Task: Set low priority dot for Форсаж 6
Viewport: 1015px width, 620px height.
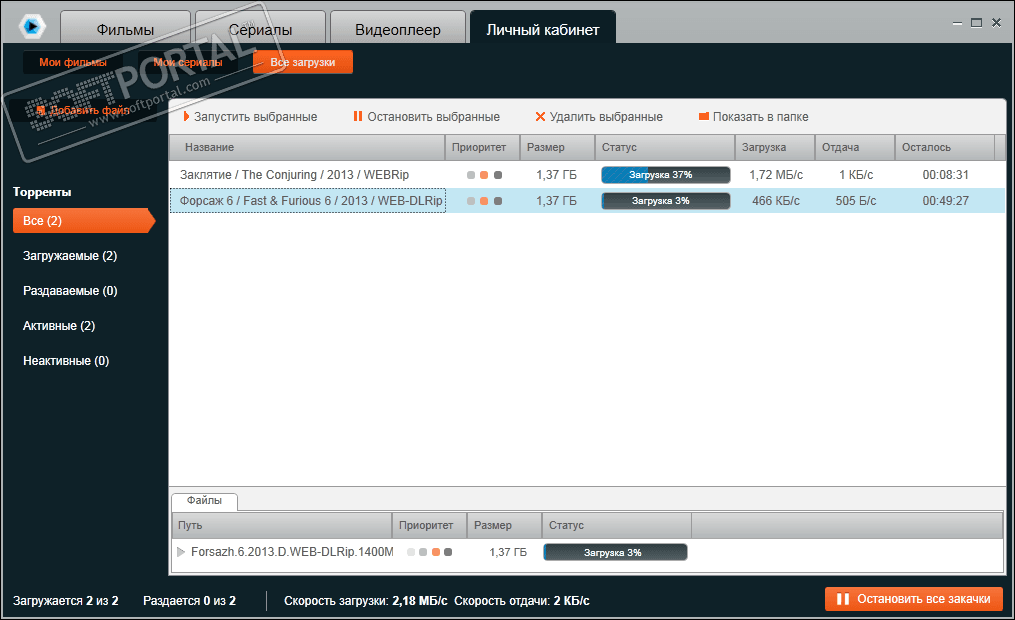Action: tap(471, 201)
